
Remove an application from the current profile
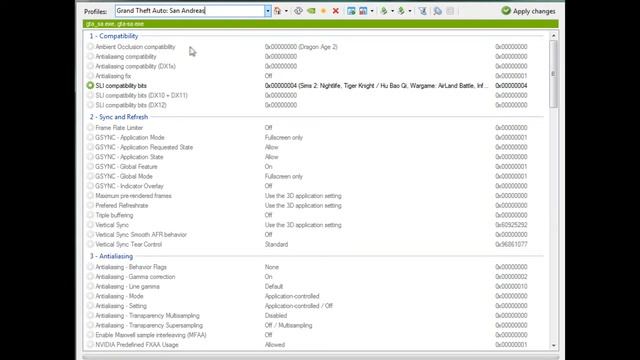coord(363,11)
